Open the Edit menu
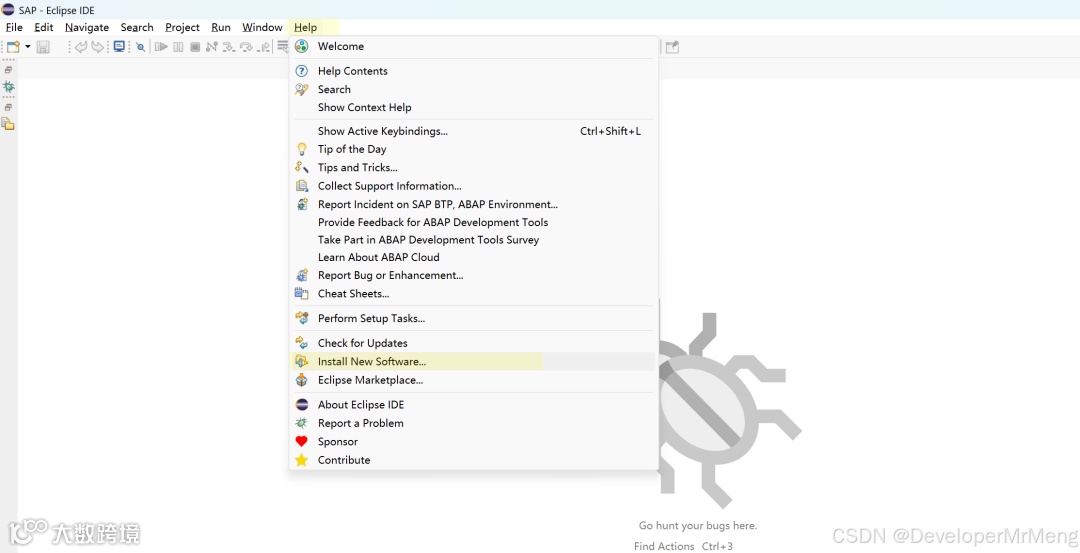Image resolution: width=1080 pixels, height=553 pixels. click(x=44, y=28)
